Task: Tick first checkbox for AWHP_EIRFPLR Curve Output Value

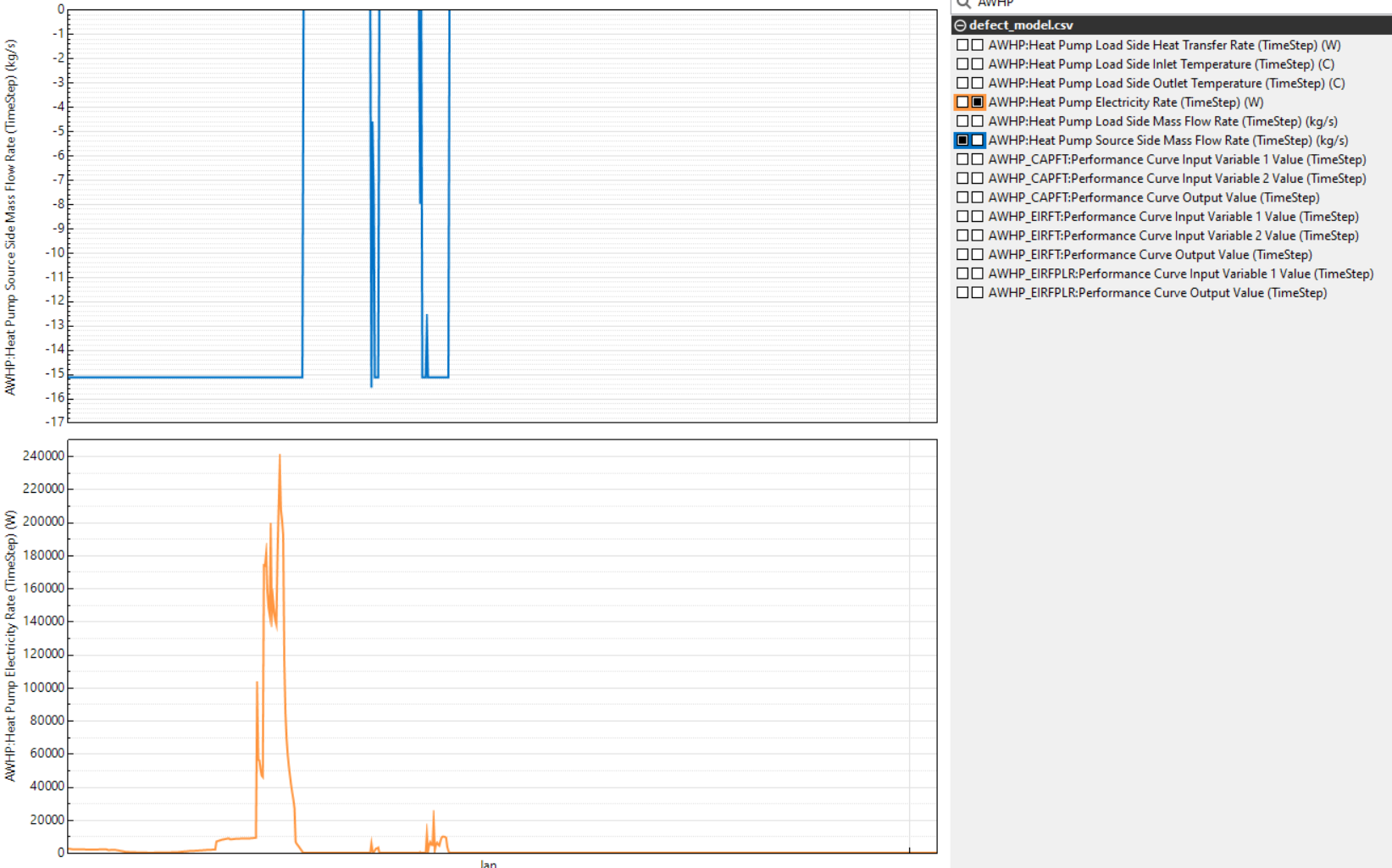Action: (962, 293)
